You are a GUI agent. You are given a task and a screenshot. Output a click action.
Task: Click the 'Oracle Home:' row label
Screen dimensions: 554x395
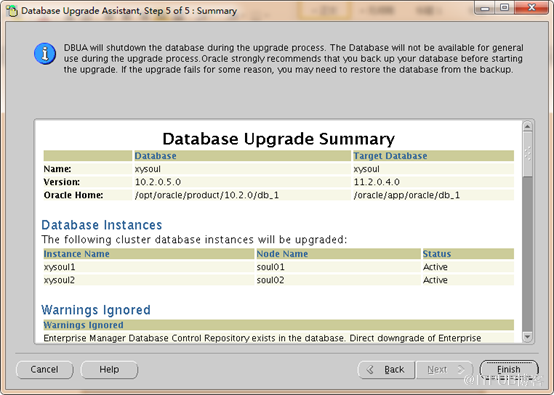73,195
